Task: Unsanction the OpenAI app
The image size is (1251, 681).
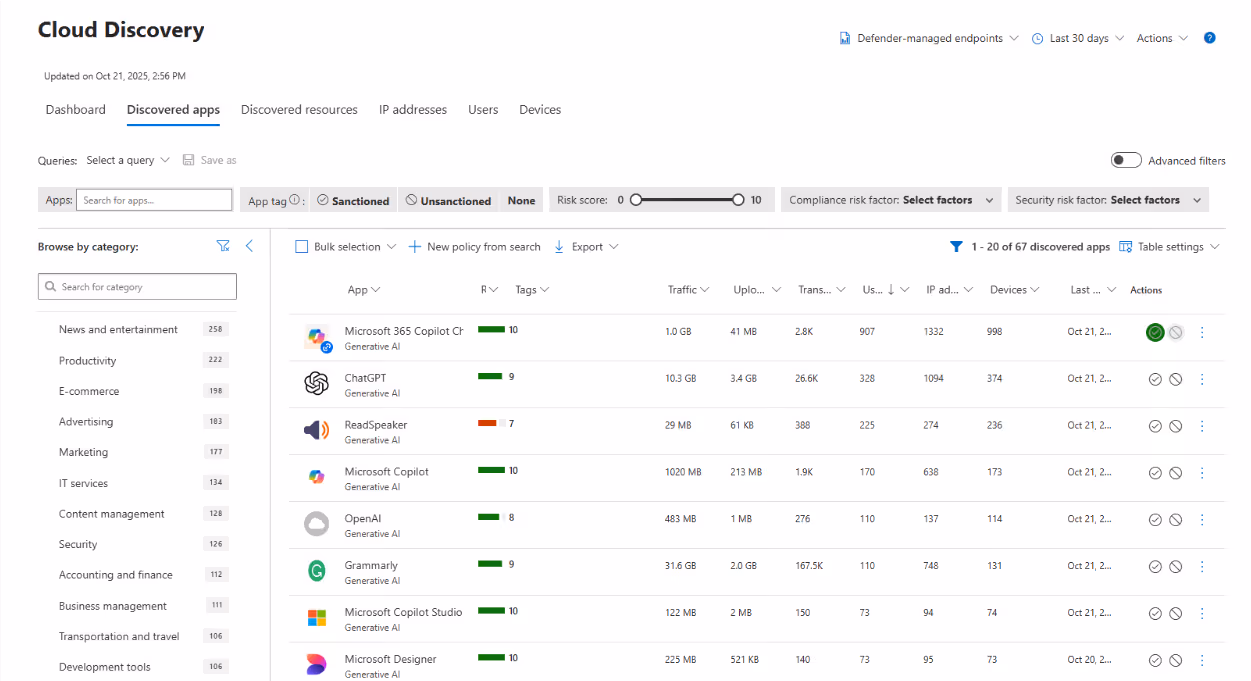Action: click(1176, 520)
